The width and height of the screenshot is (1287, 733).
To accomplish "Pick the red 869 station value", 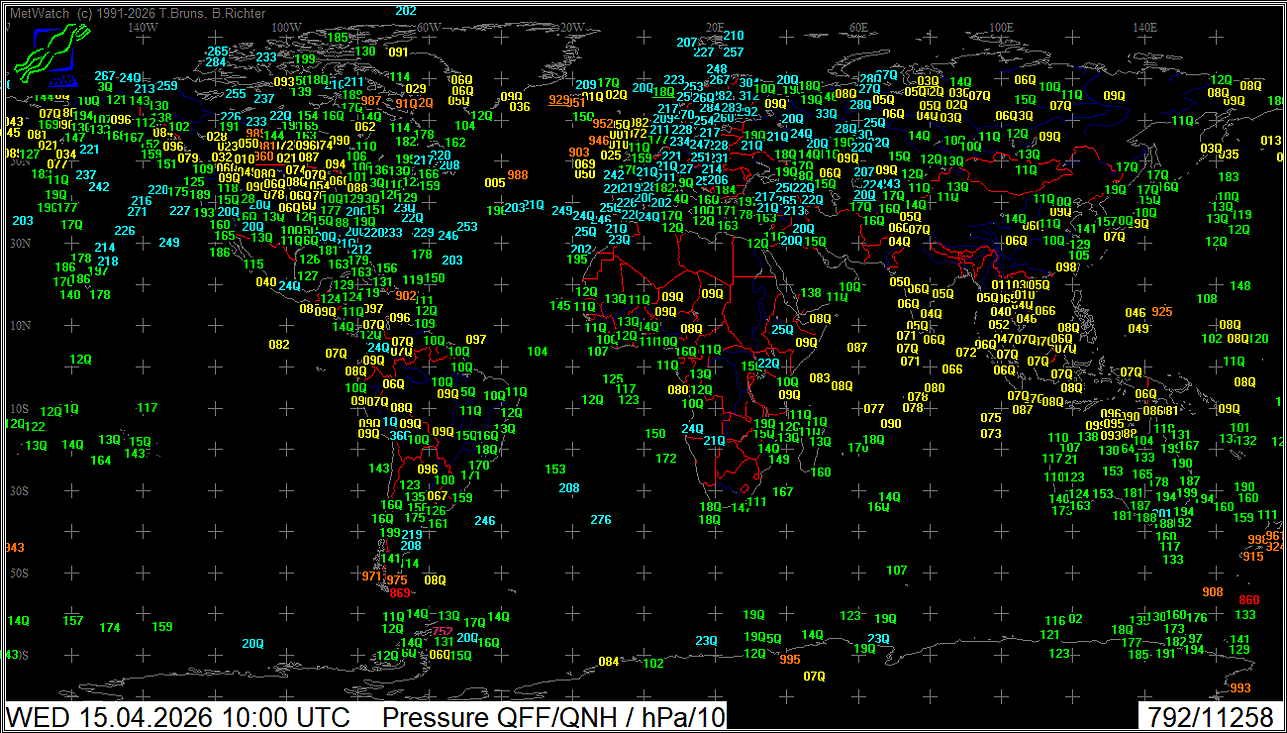I will point(400,593).
